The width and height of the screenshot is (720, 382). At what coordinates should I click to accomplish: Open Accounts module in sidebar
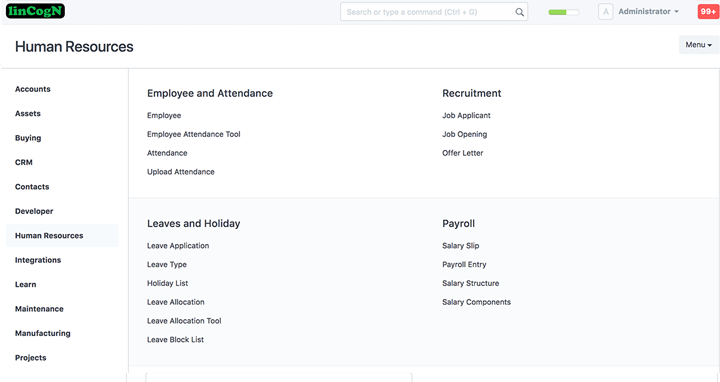(33, 89)
